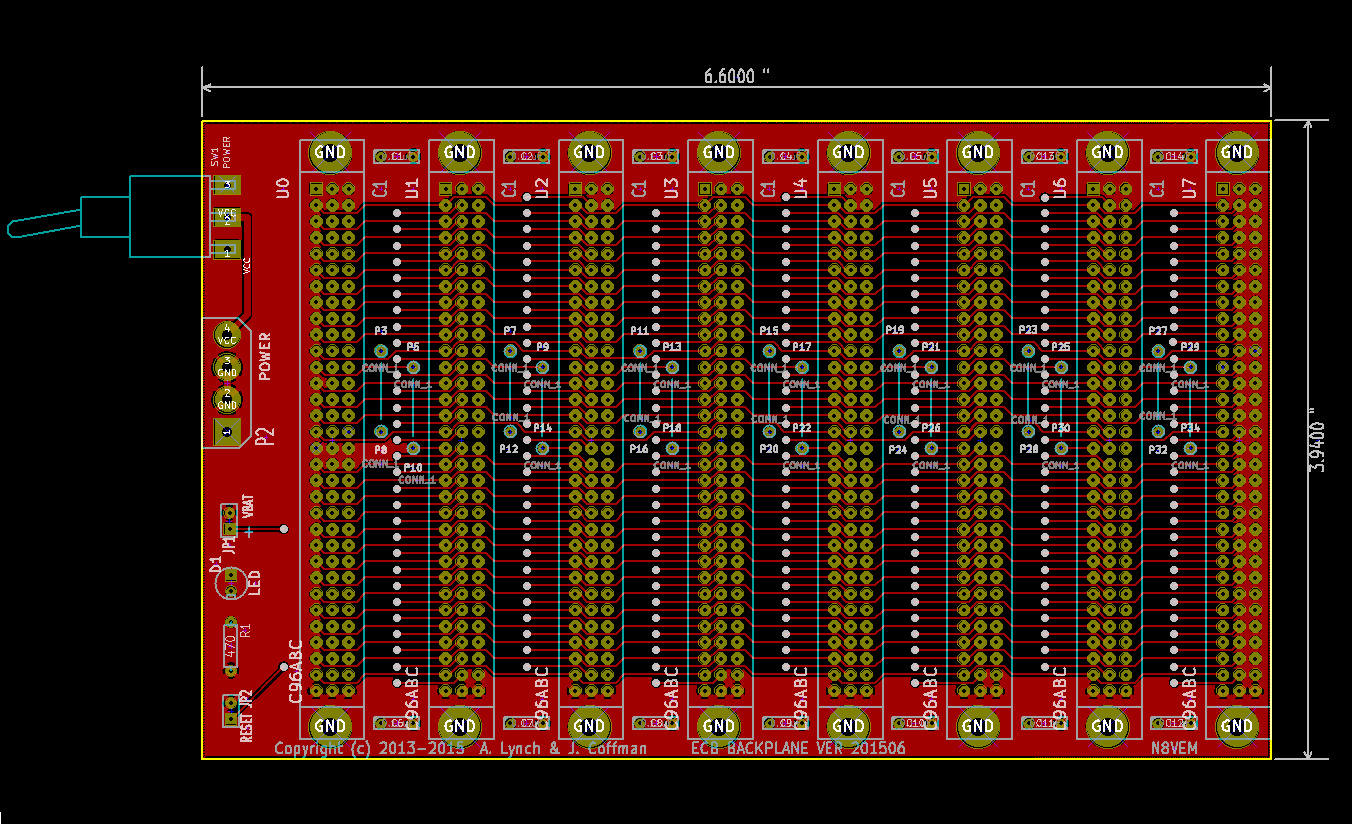Select the D1 LED footprint
Image resolution: width=1352 pixels, height=824 pixels.
[x=230, y=580]
